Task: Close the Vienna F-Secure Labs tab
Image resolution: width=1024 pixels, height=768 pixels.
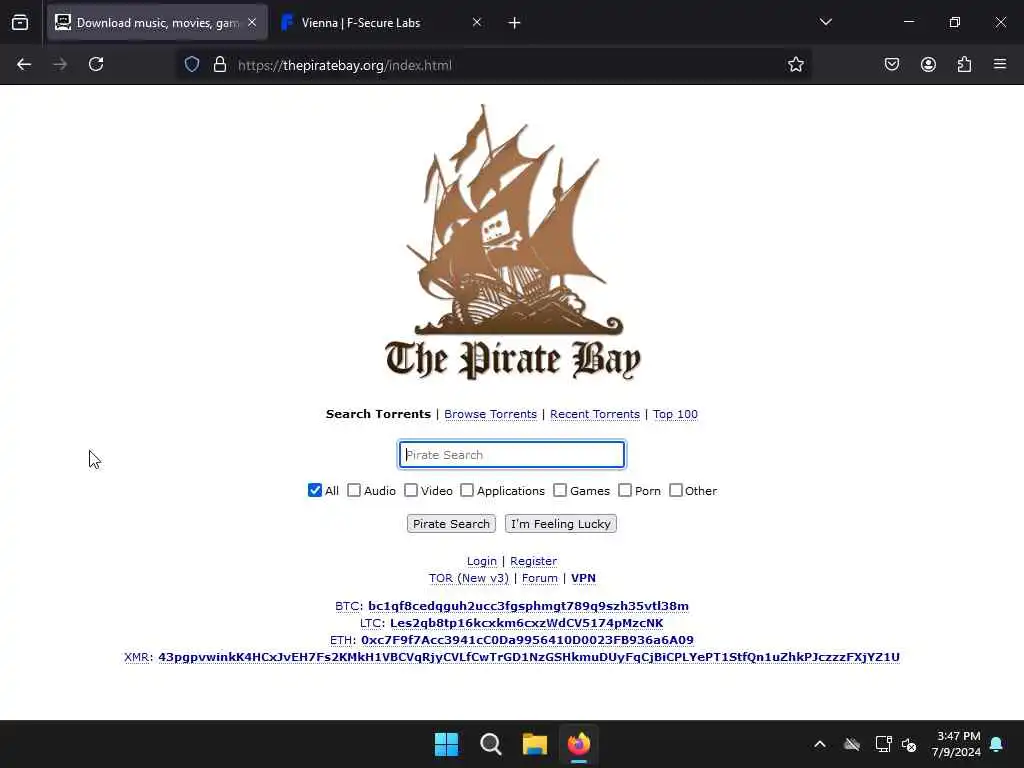Action: pyautogui.click(x=477, y=23)
